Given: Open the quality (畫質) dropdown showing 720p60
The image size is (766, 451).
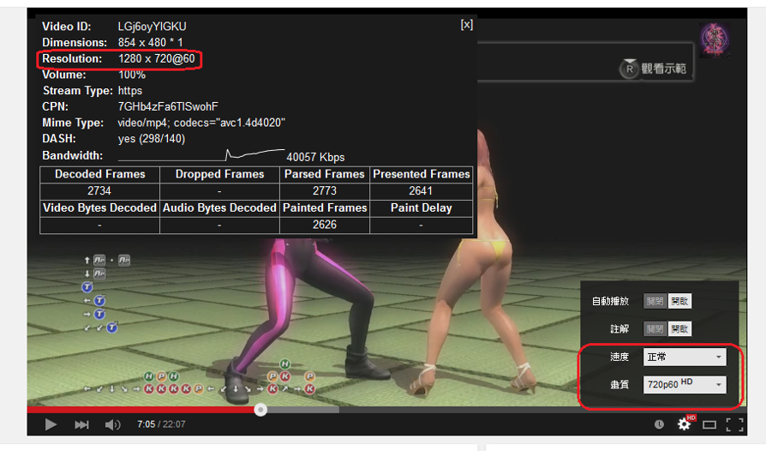Looking at the screenshot, I should pos(684,385).
